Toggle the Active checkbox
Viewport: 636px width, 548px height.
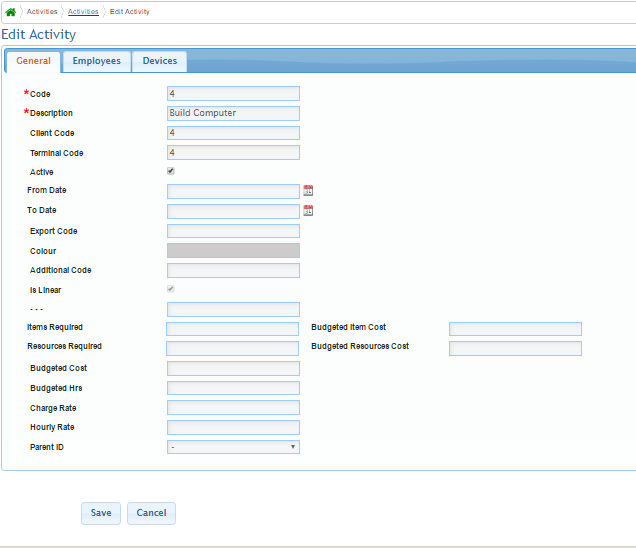pyautogui.click(x=171, y=171)
